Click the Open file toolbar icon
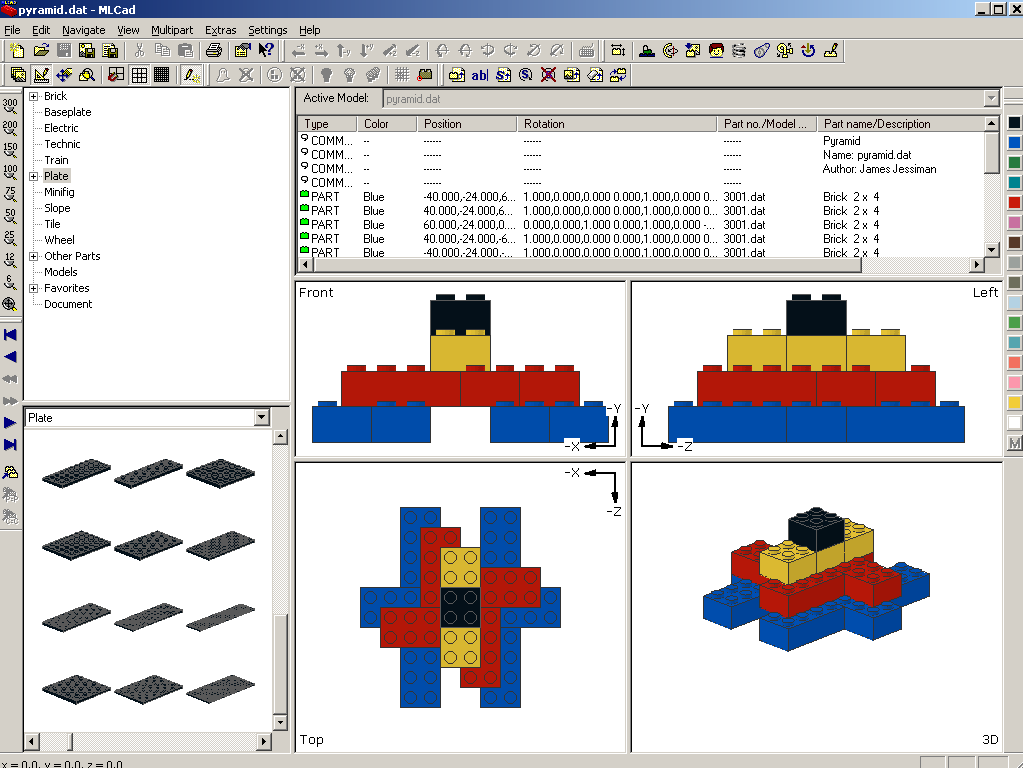Viewport: 1024px width, 769px height. [41, 50]
